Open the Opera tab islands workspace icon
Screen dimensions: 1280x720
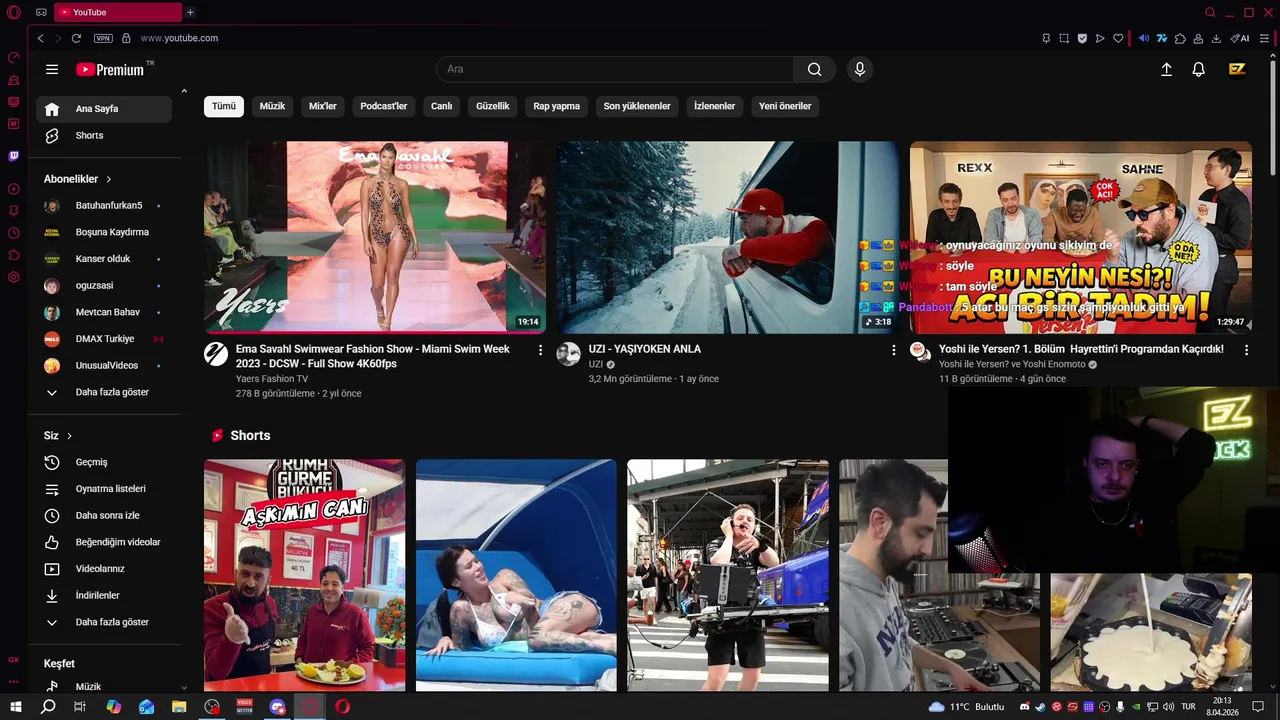click(41, 12)
